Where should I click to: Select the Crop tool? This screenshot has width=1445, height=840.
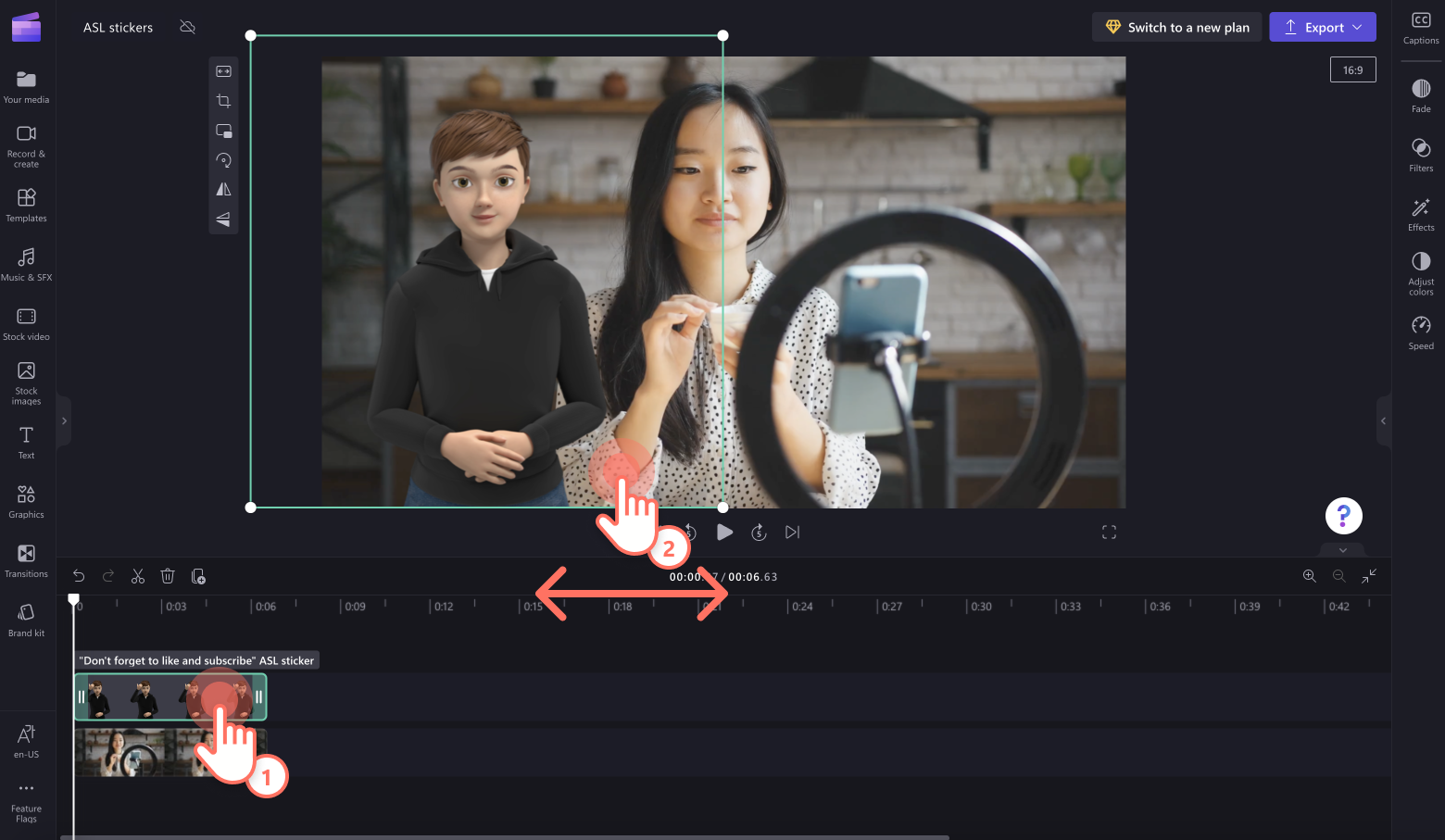point(223,101)
